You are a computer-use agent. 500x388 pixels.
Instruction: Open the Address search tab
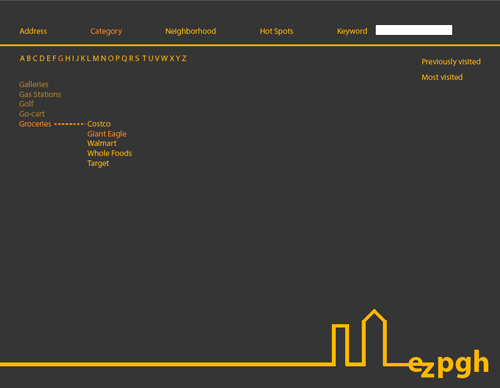pyautogui.click(x=33, y=31)
